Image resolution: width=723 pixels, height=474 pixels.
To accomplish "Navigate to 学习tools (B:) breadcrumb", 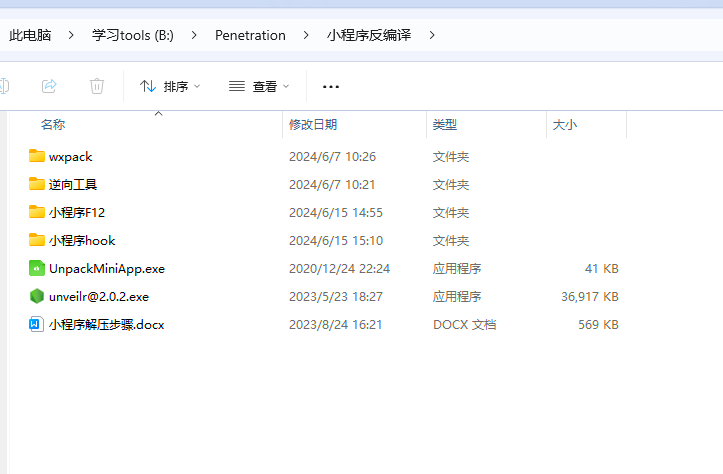I will point(133,35).
